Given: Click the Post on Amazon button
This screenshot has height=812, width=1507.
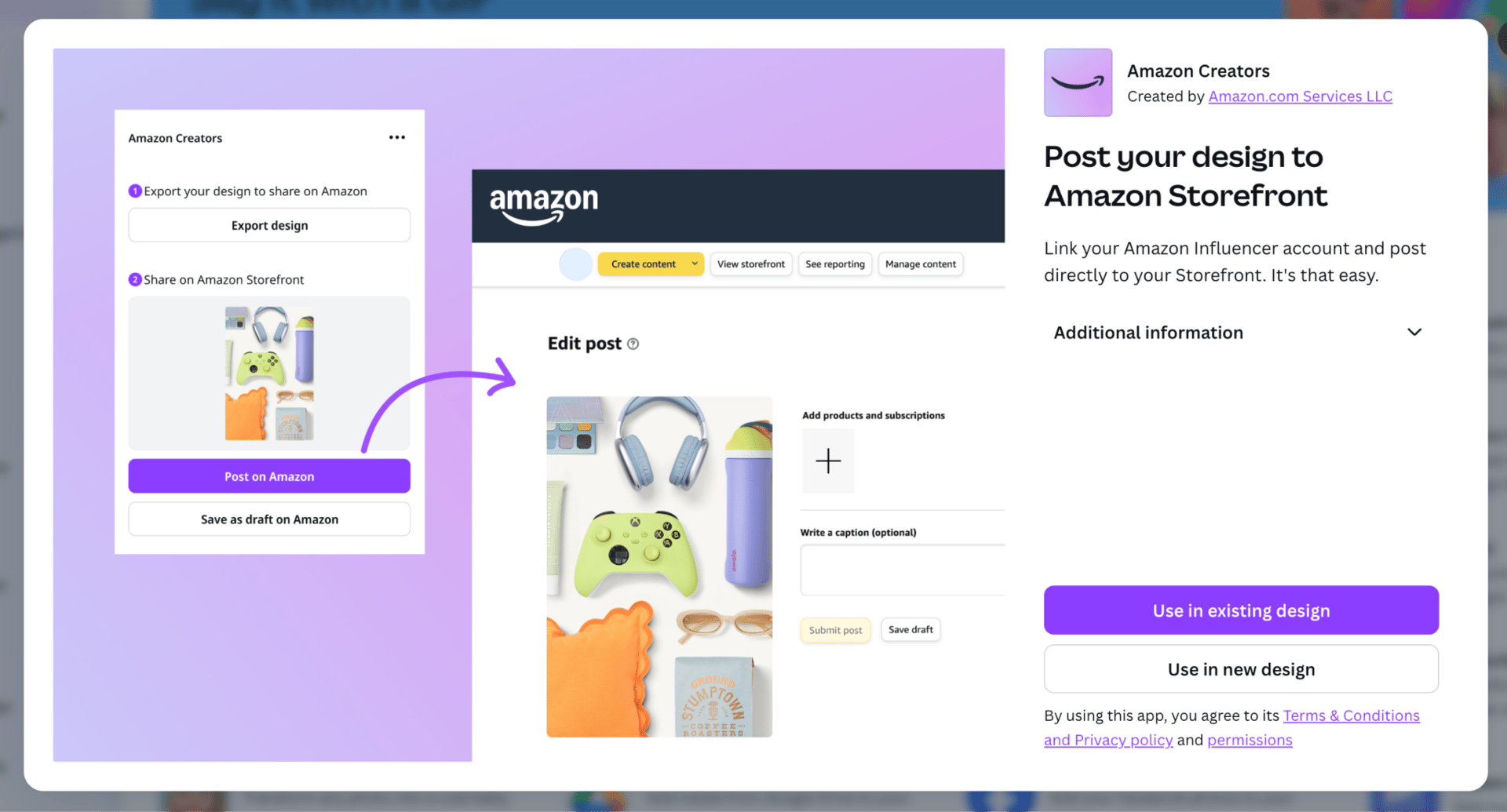Looking at the screenshot, I should coord(269,476).
